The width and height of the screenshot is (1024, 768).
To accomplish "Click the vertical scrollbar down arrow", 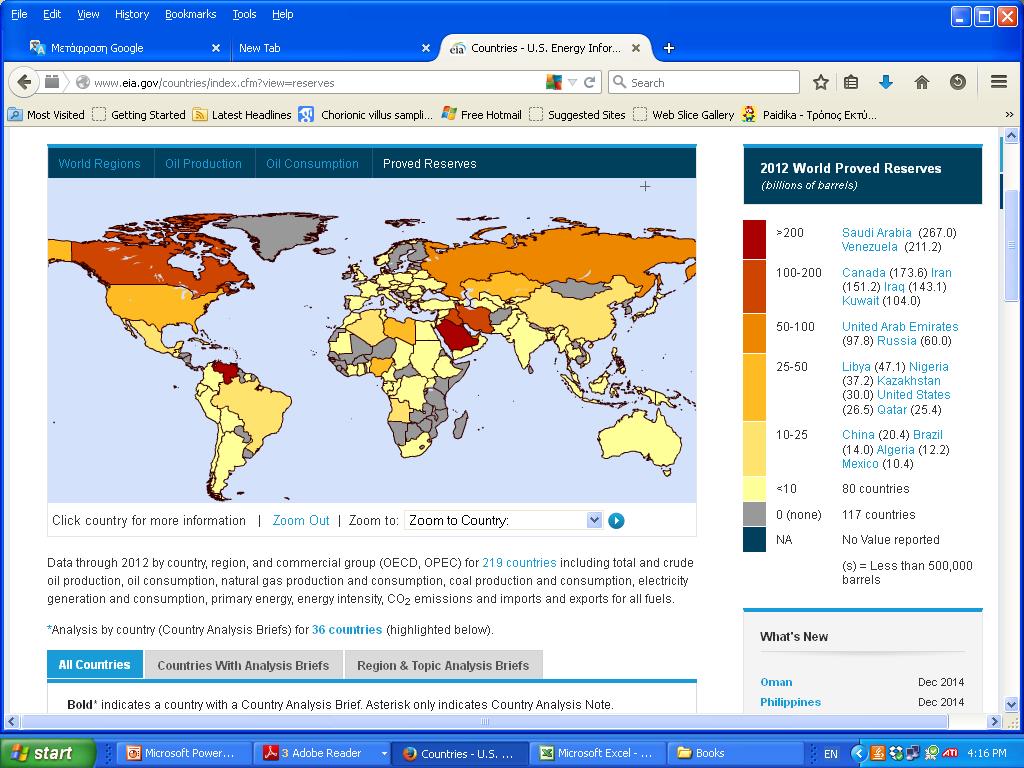I will (1011, 705).
